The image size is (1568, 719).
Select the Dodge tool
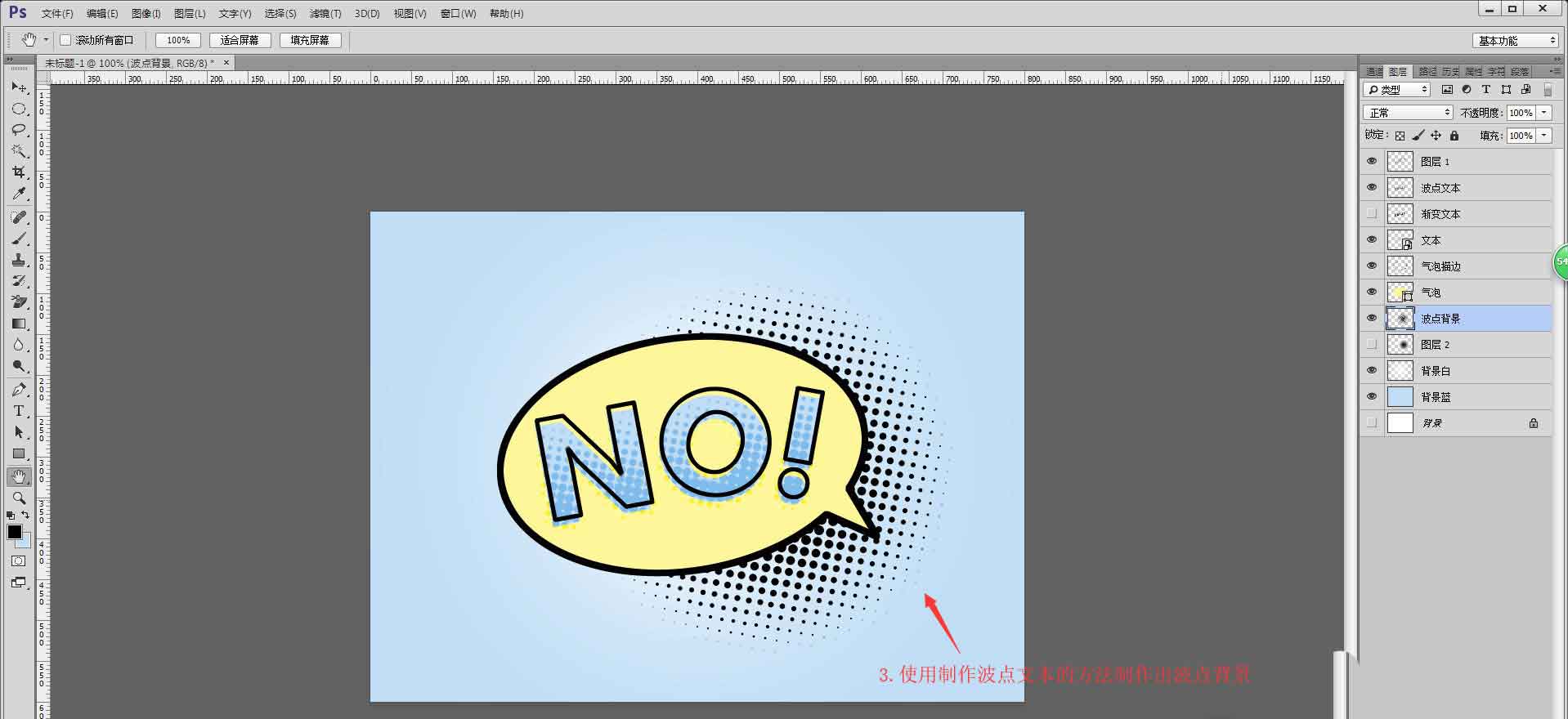tap(19, 366)
